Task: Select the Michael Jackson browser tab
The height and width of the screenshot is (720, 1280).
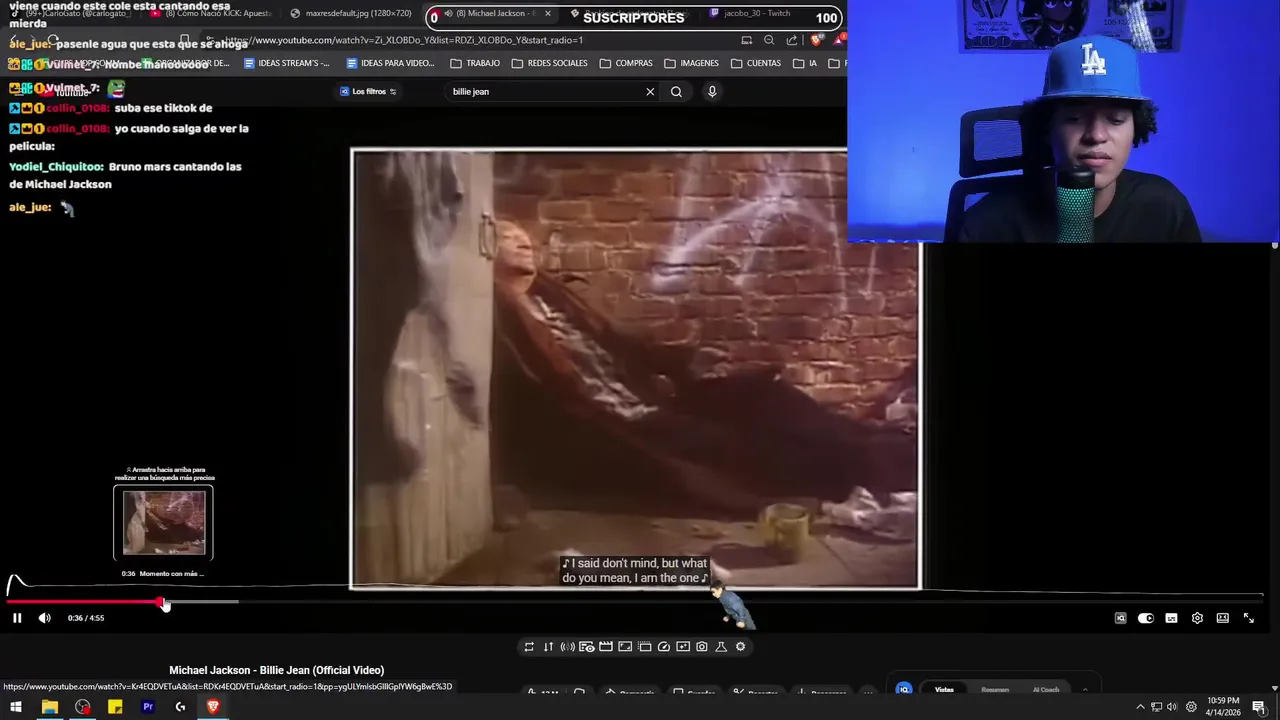Action: pyautogui.click(x=490, y=14)
